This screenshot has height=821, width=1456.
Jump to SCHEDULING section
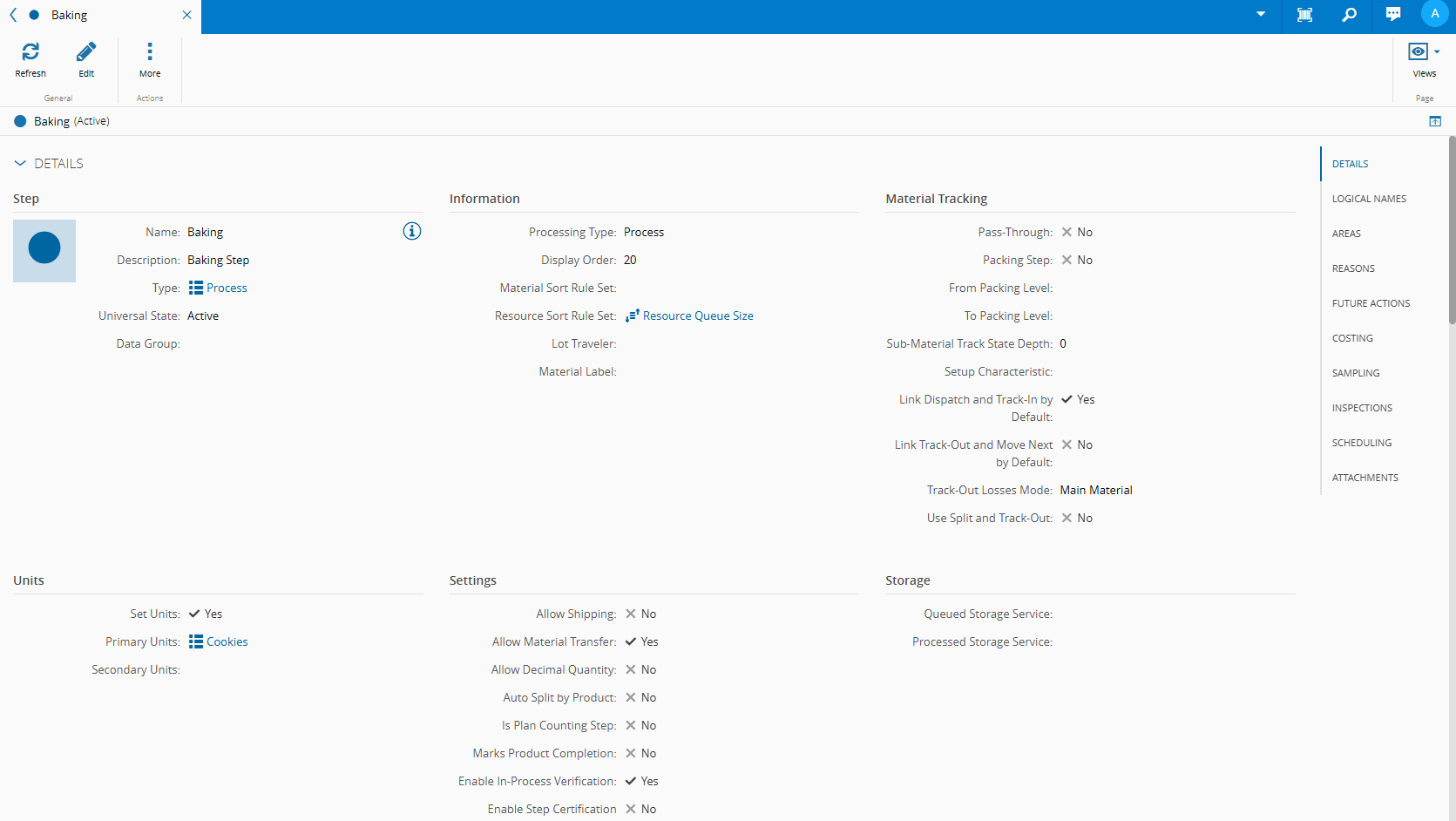1362,443
